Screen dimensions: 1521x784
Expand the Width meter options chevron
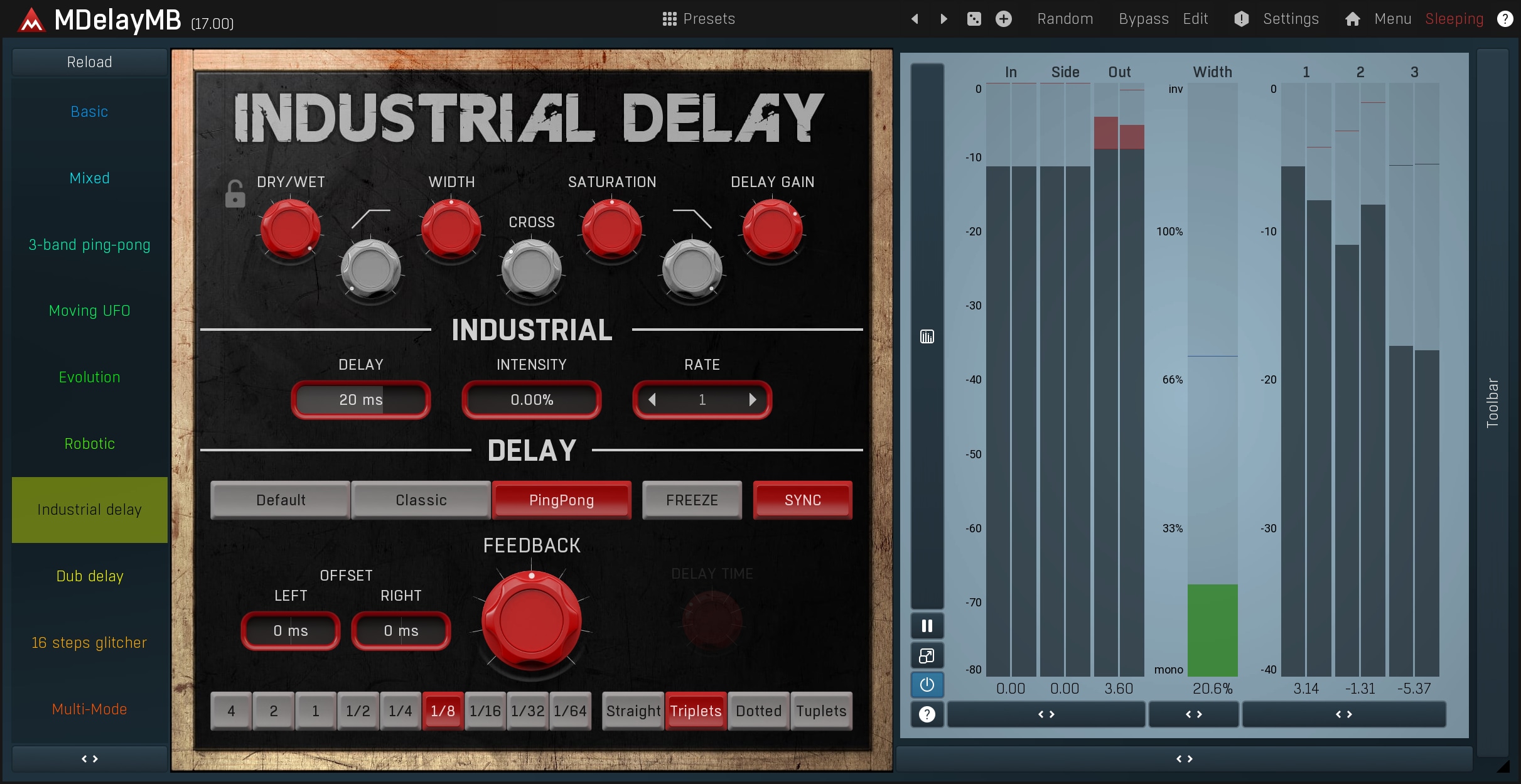(1193, 714)
